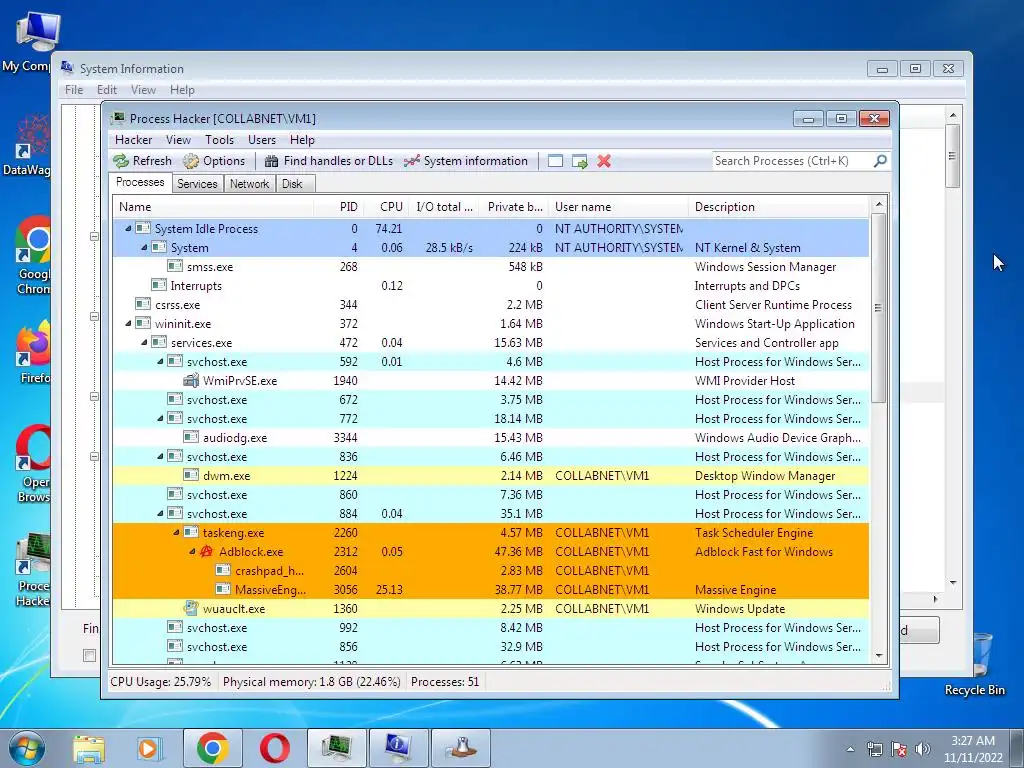The width and height of the screenshot is (1024, 768).
Task: Collapse the svchost.exe PID 772 node
Action: (160, 419)
